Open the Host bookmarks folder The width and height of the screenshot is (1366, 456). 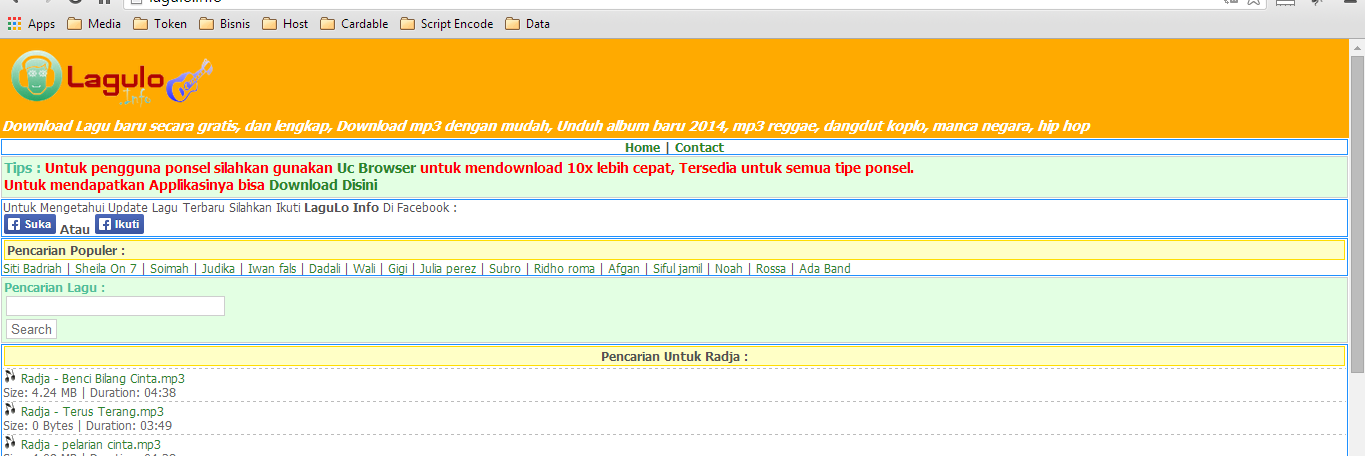pos(286,24)
